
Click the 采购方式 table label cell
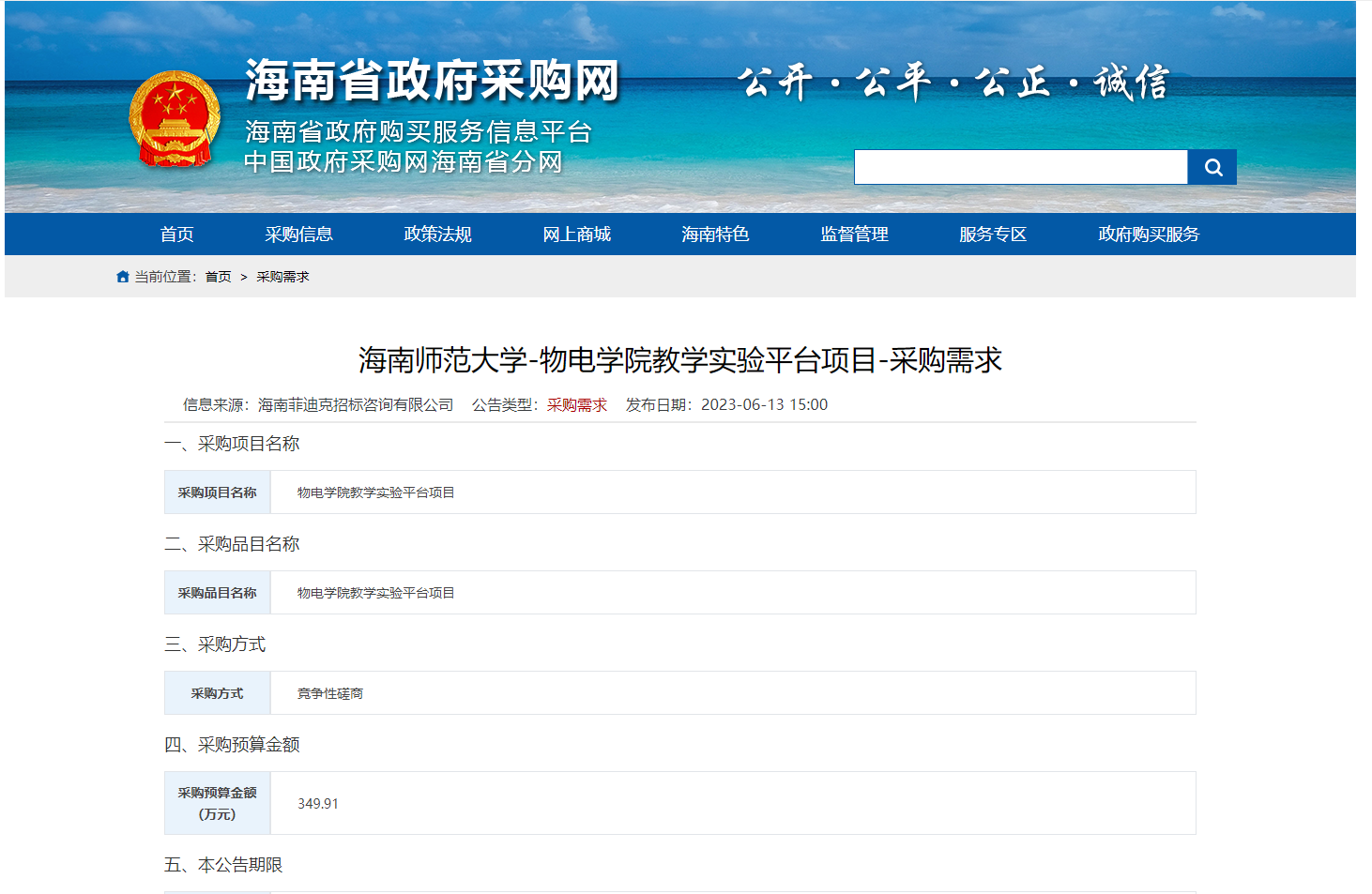(x=218, y=693)
